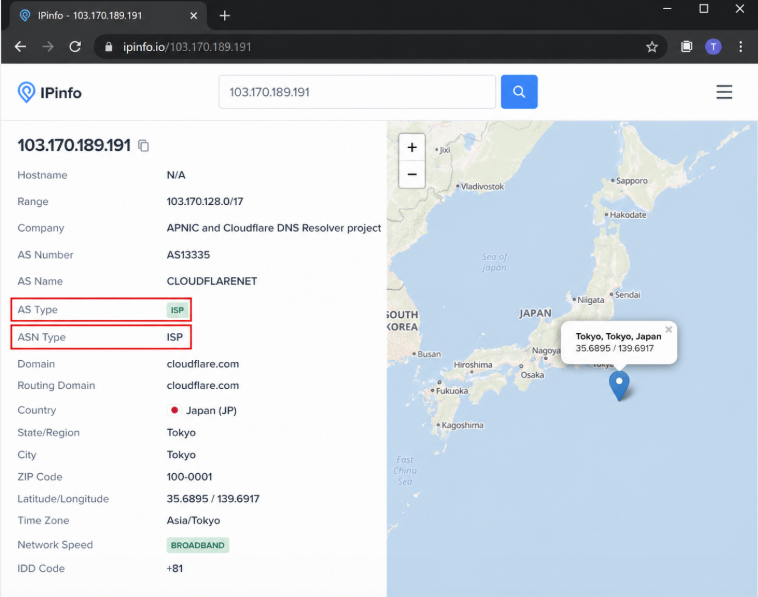Zoom in on the map
This screenshot has width=758, height=597.
412,147
